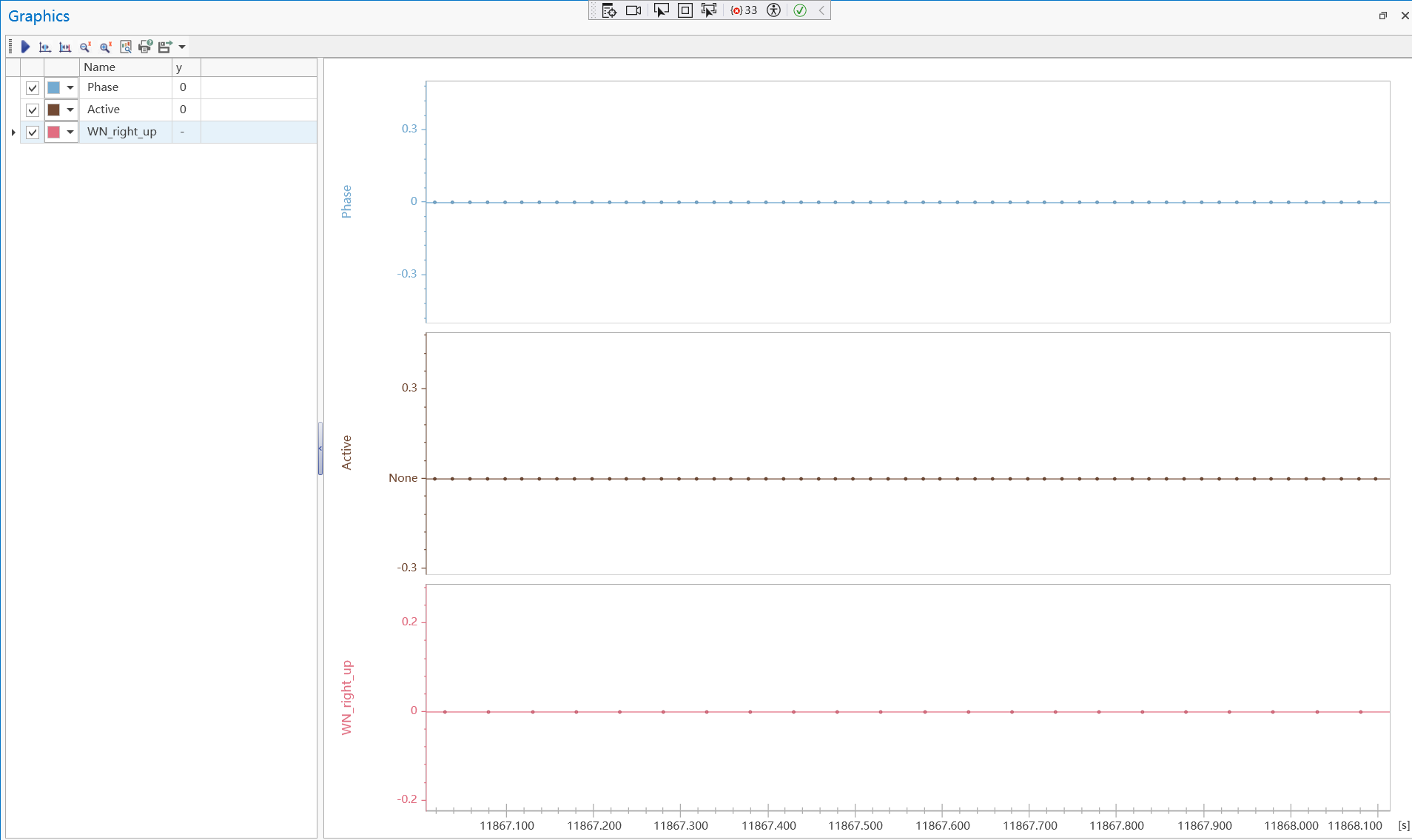Click the brown Active color swatch
The image size is (1412, 840).
[54, 110]
